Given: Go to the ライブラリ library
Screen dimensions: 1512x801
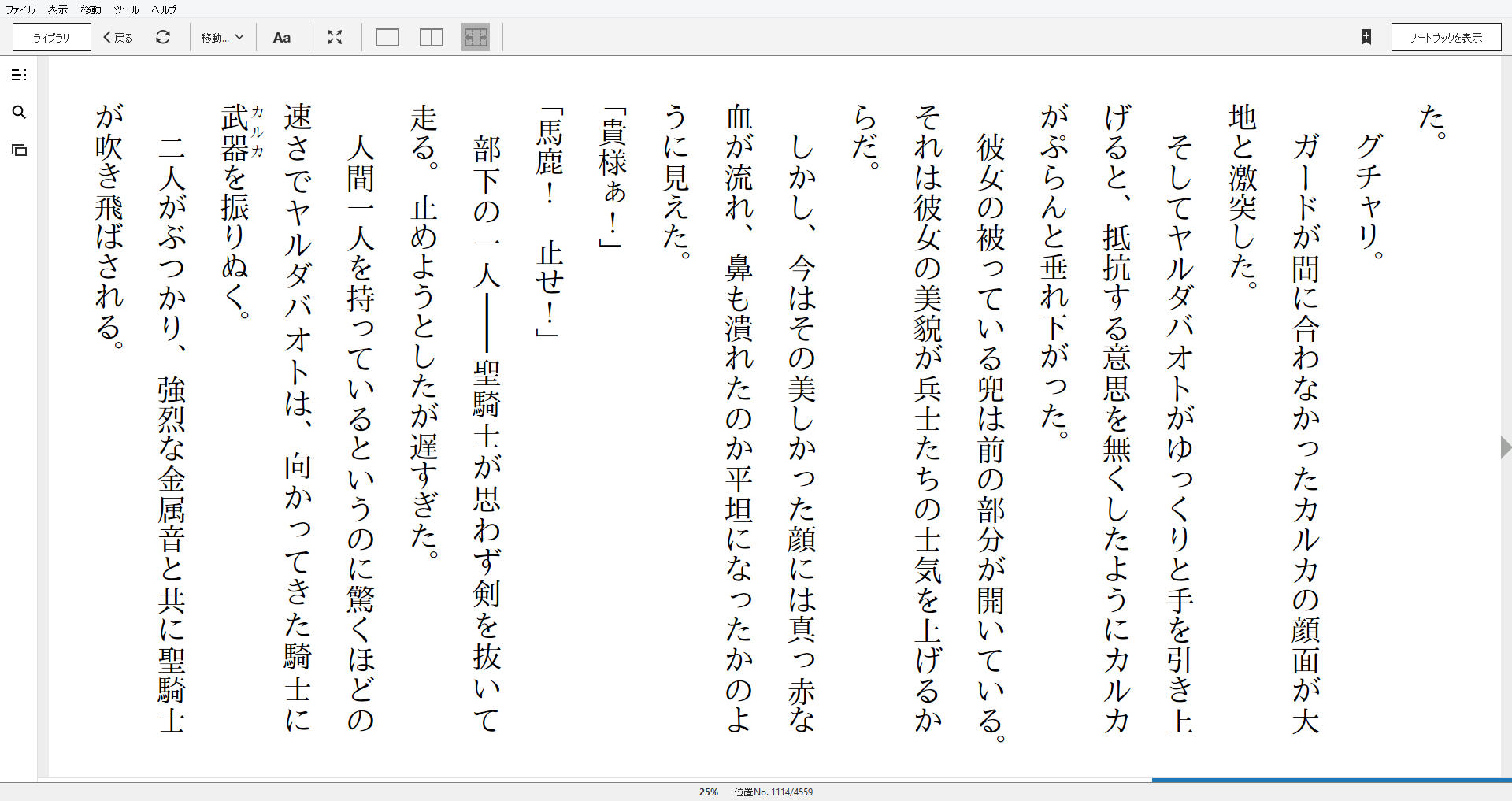Looking at the screenshot, I should point(52,37).
